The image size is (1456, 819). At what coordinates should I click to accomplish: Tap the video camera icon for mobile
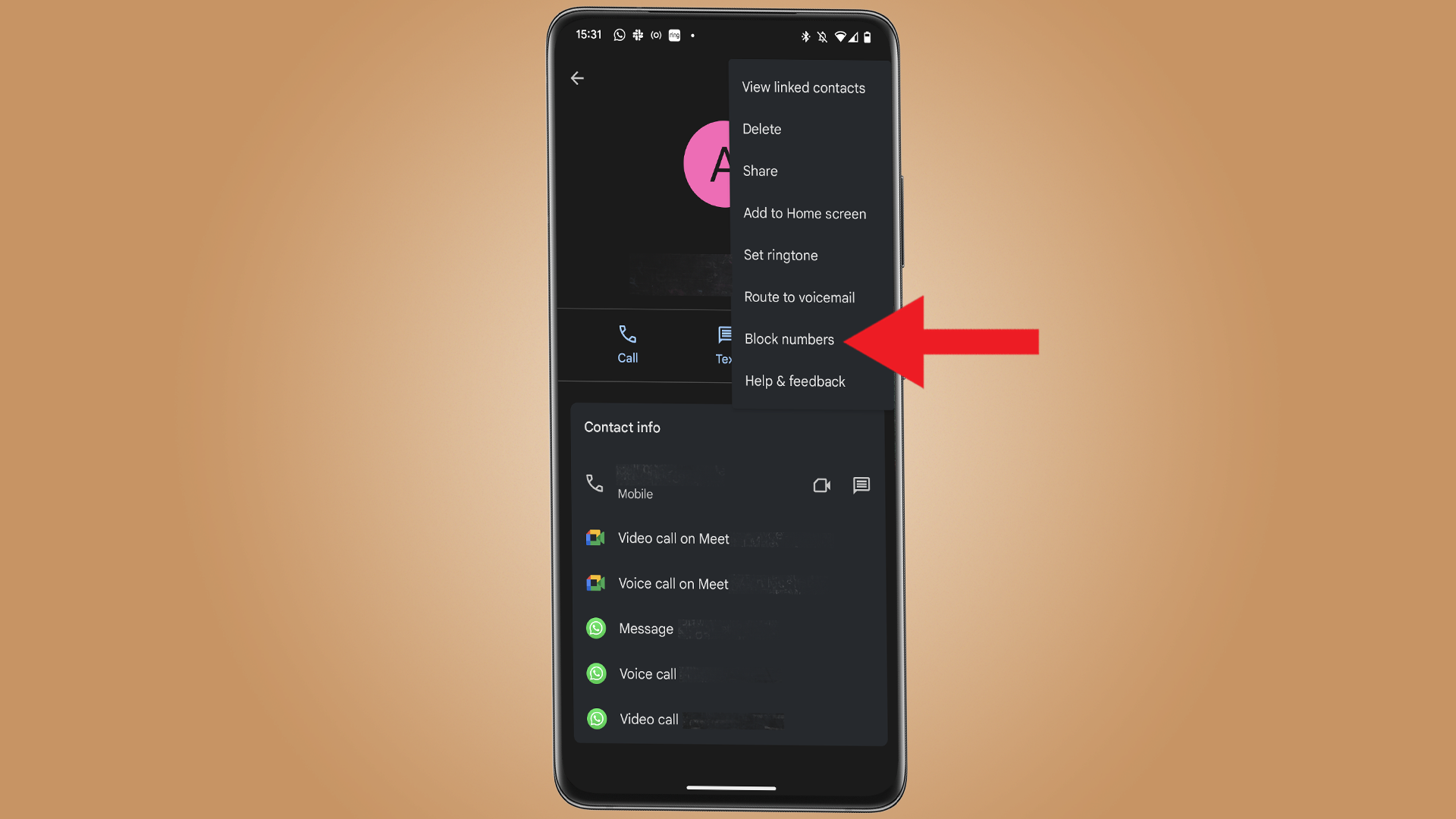(820, 485)
